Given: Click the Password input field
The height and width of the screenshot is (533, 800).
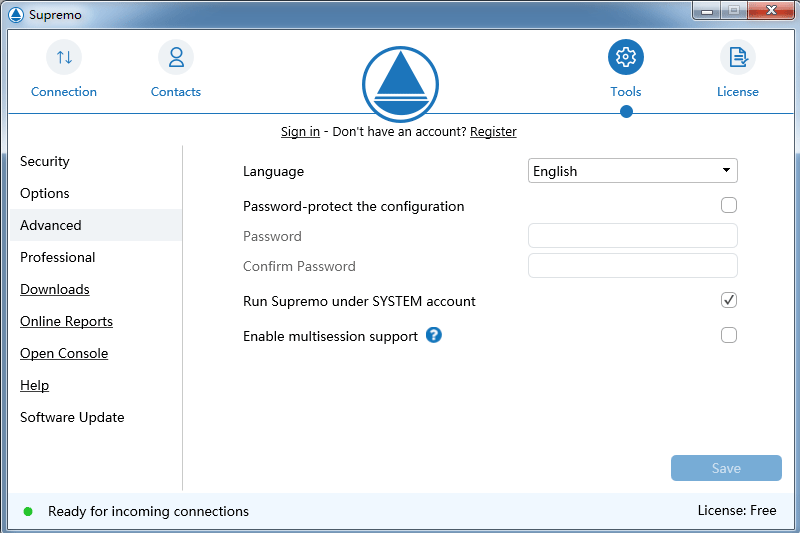Looking at the screenshot, I should pos(633,236).
